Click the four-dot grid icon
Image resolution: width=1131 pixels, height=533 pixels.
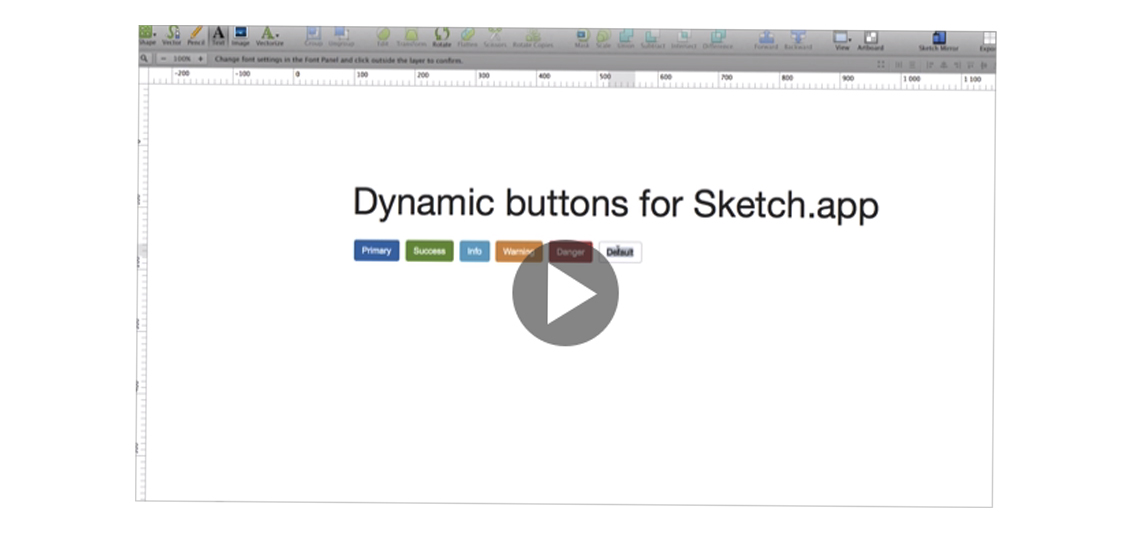click(x=881, y=64)
